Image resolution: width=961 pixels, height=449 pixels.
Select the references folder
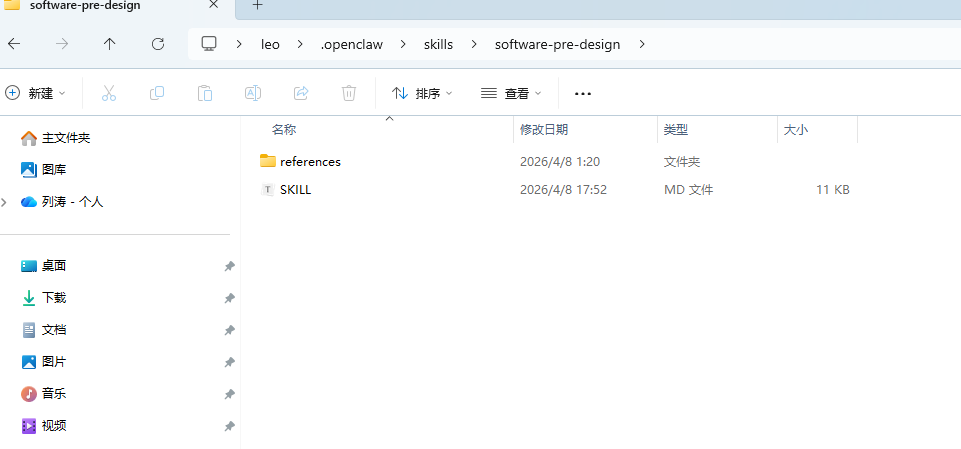pos(310,161)
